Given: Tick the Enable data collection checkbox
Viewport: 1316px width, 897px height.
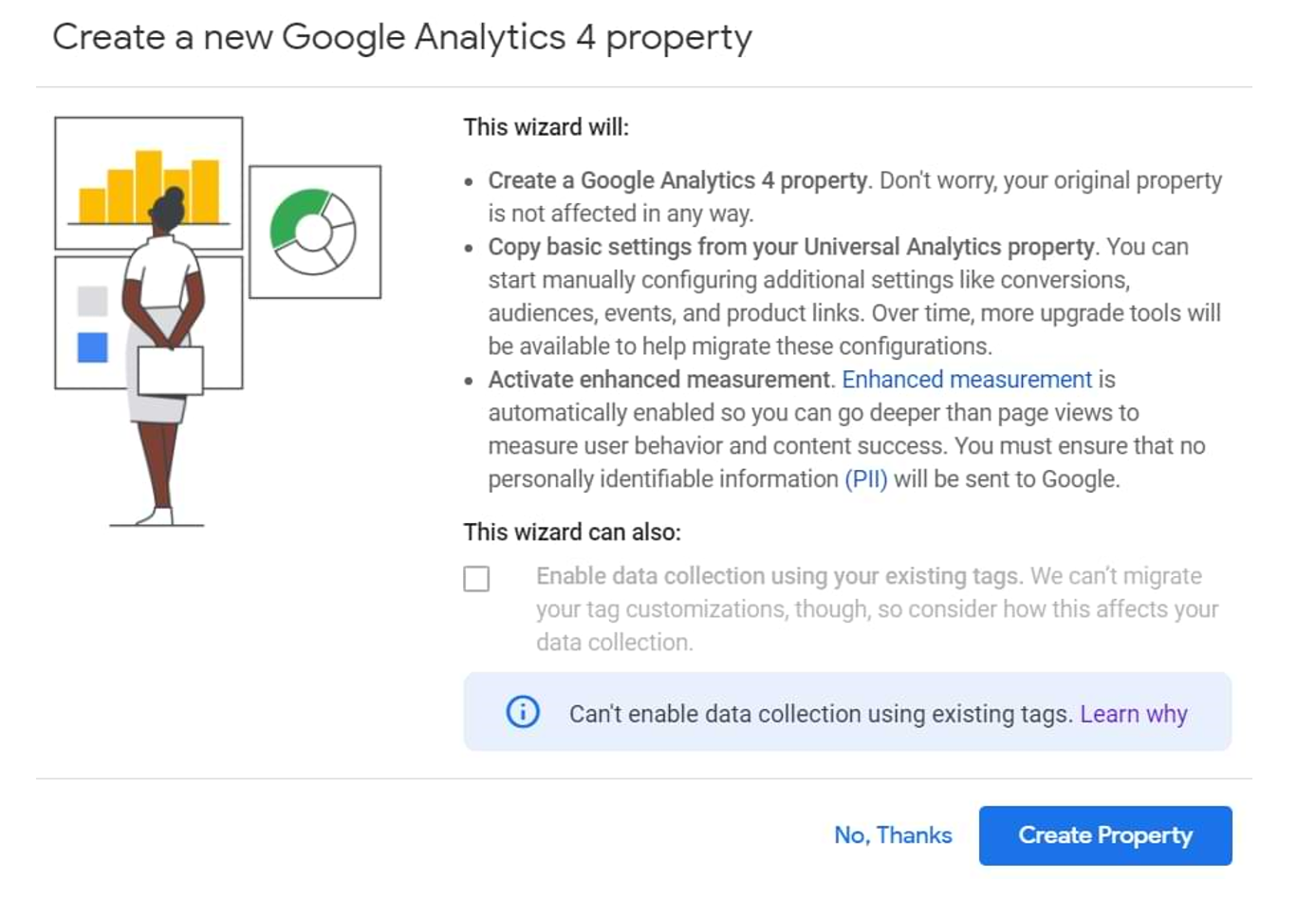Looking at the screenshot, I should pos(476,578).
